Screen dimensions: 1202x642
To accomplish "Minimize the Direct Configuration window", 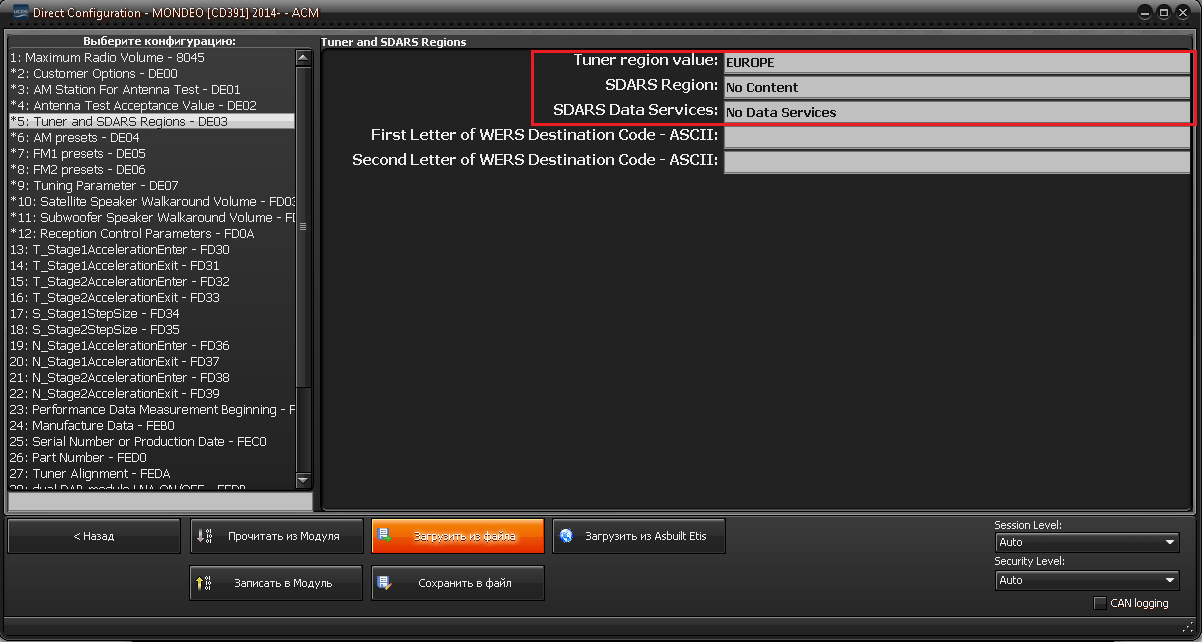I will 1146,13.
